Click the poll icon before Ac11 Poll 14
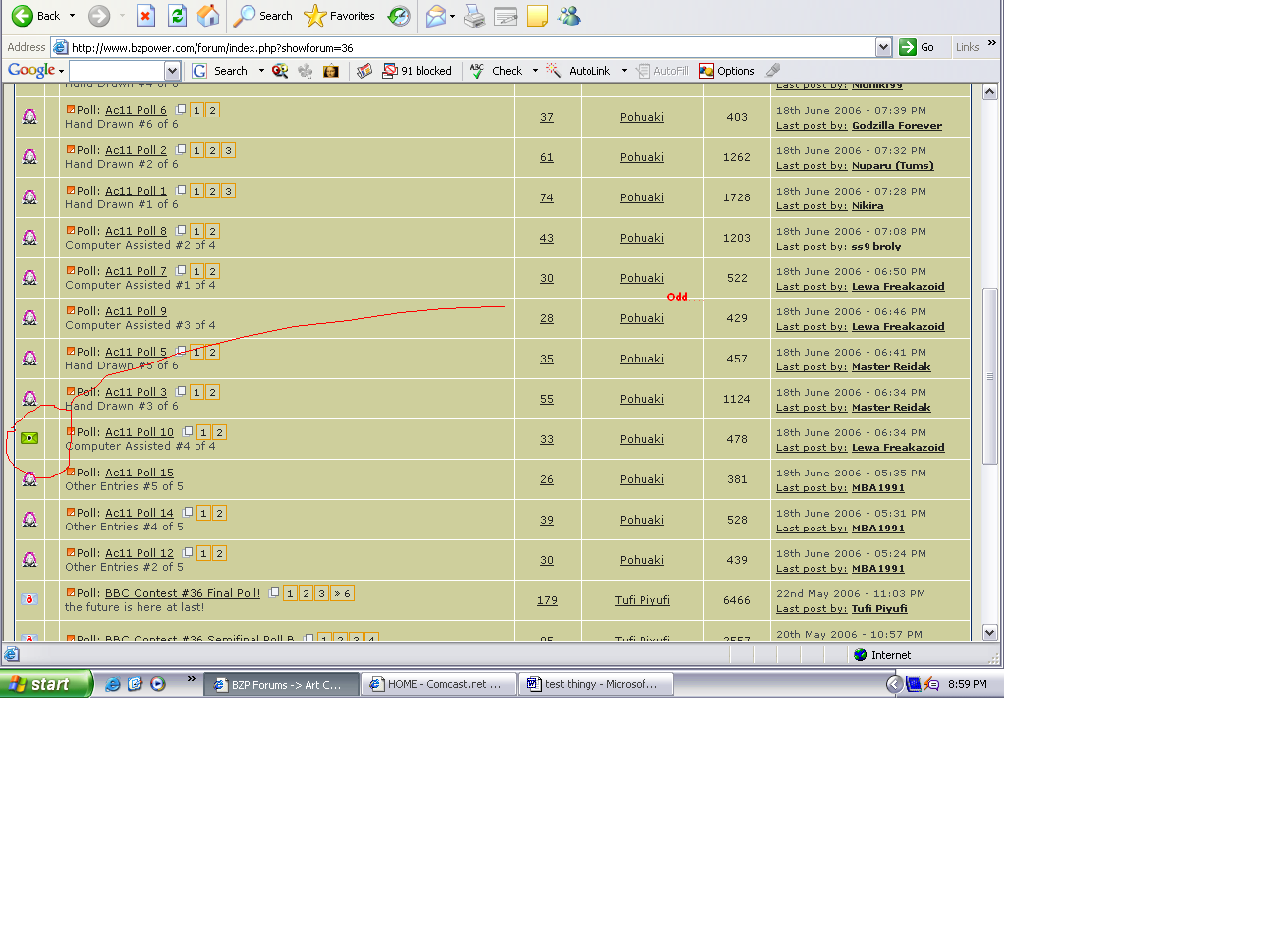The height and width of the screenshot is (947, 1288). pos(70,512)
